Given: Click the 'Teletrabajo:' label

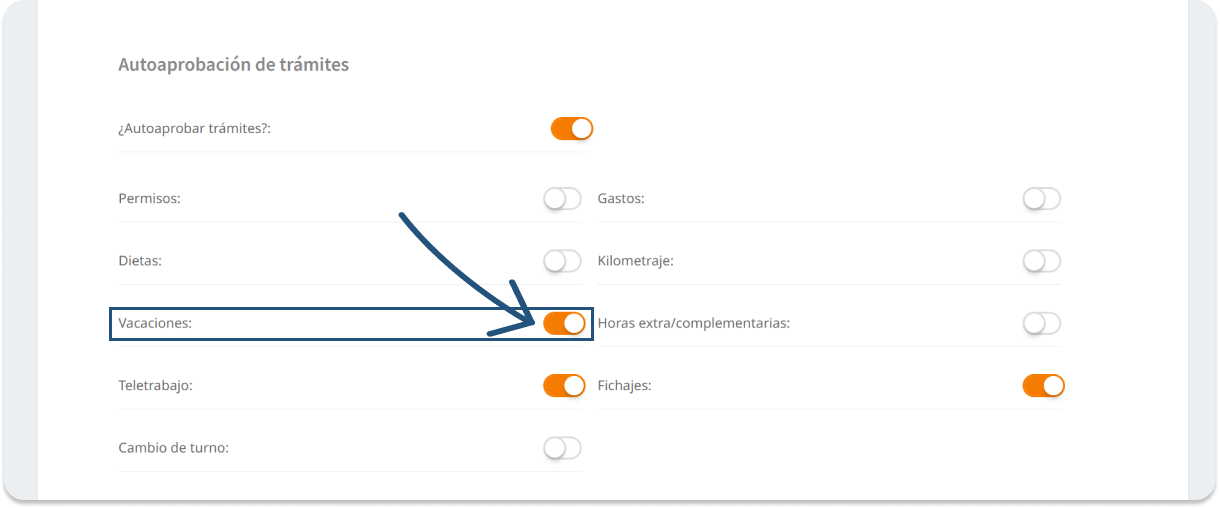Looking at the screenshot, I should [155, 385].
